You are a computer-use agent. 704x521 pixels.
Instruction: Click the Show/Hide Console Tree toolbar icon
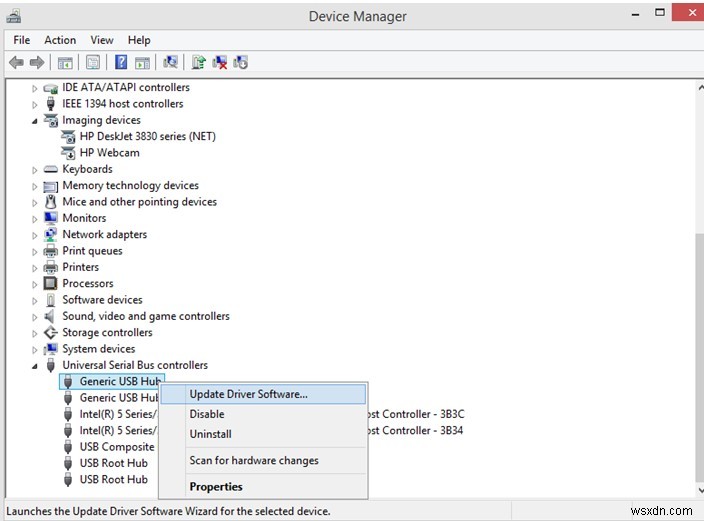click(65, 63)
